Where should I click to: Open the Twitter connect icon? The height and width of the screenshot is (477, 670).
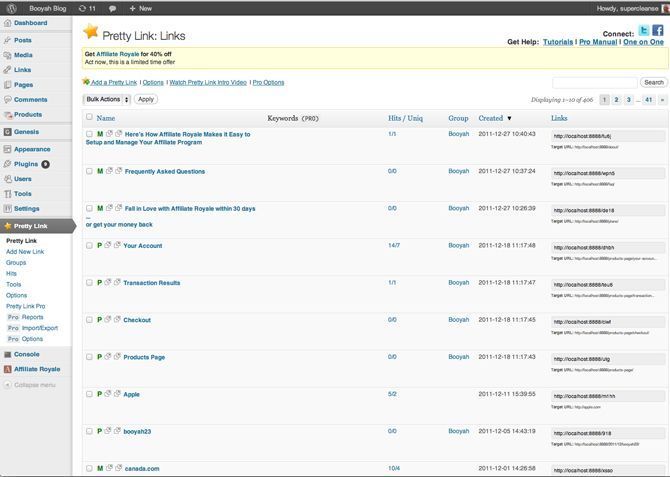(644, 30)
